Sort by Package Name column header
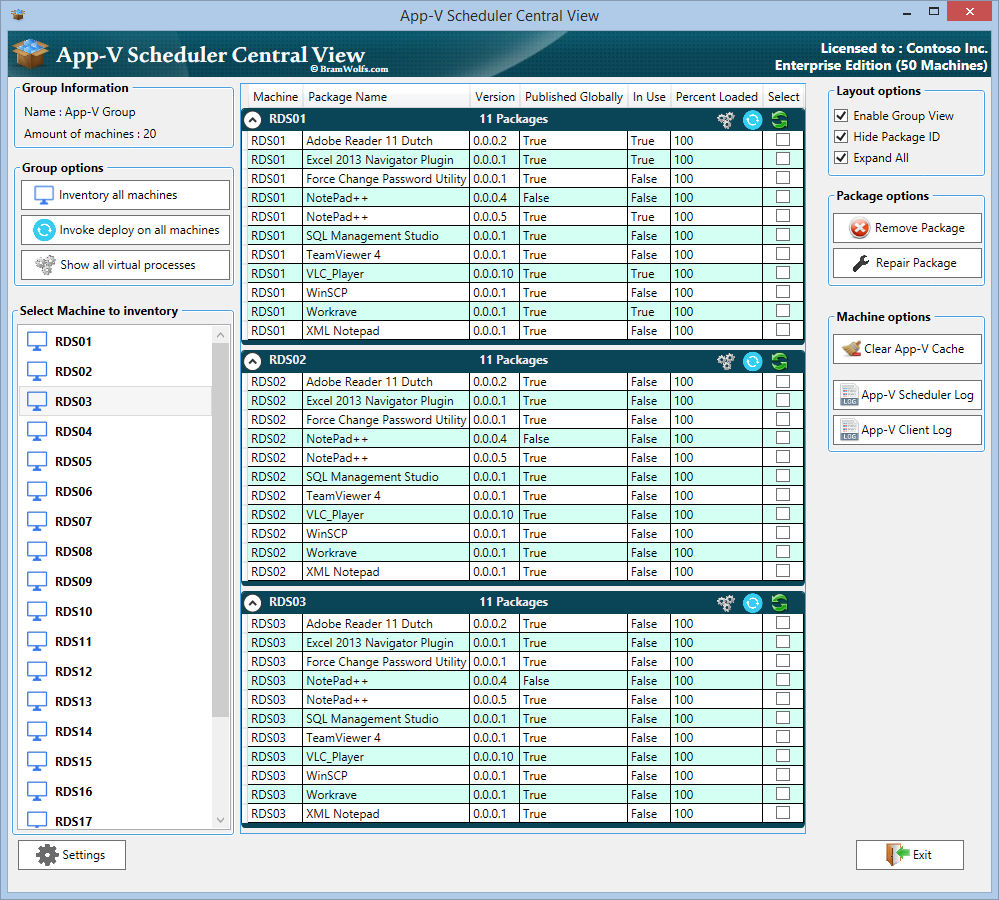Screen dimensions: 999x900 (347, 97)
